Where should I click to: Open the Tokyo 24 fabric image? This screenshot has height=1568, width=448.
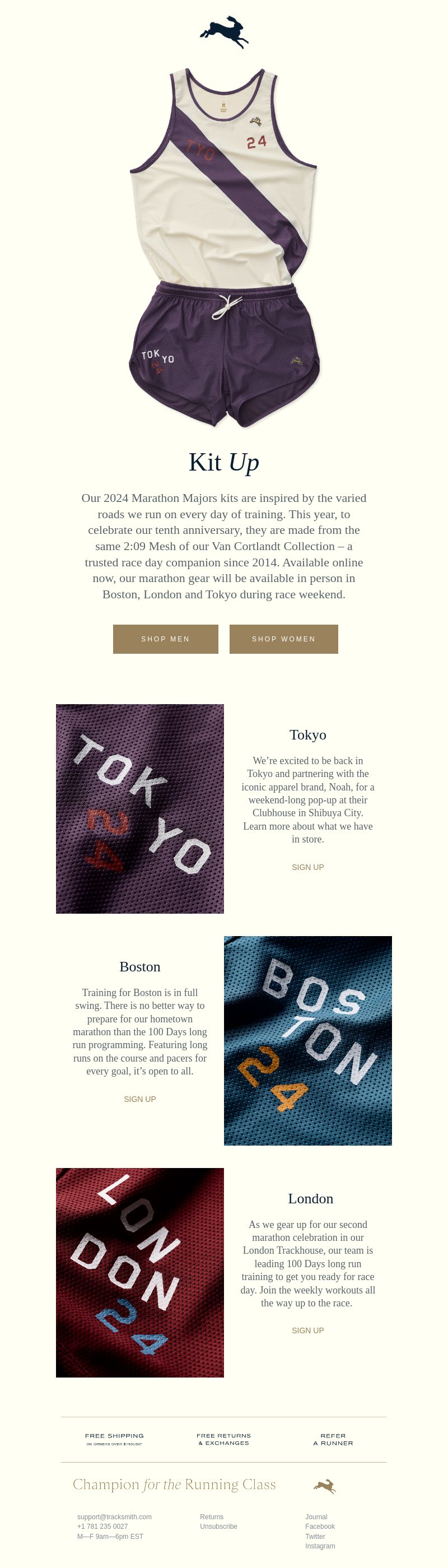140,809
